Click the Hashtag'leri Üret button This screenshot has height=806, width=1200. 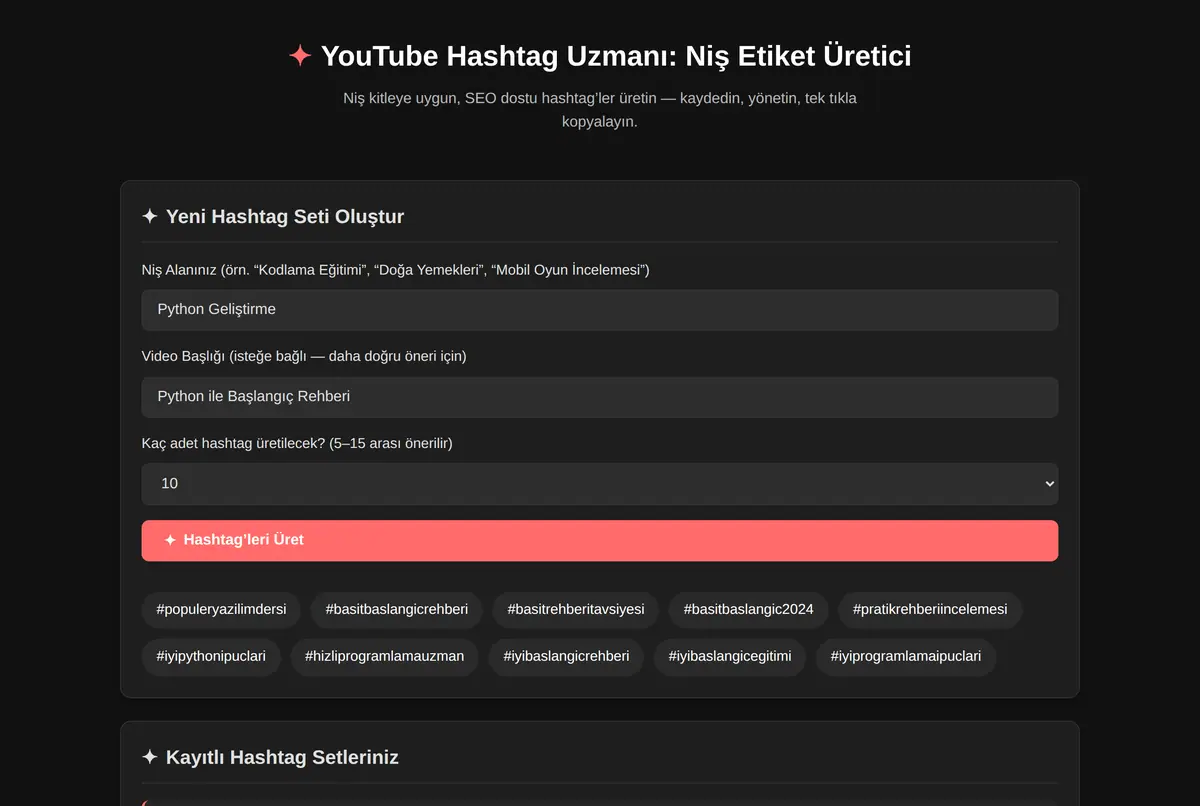point(600,540)
